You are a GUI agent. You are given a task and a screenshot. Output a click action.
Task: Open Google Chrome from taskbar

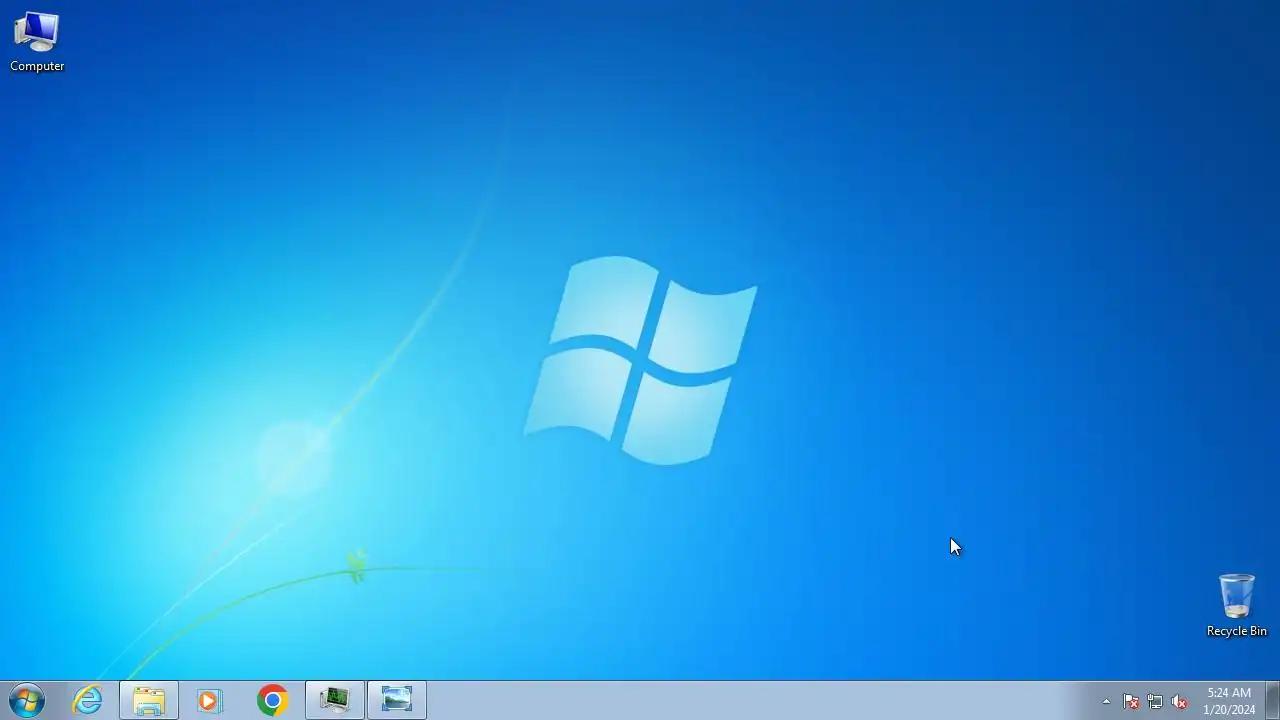272,700
